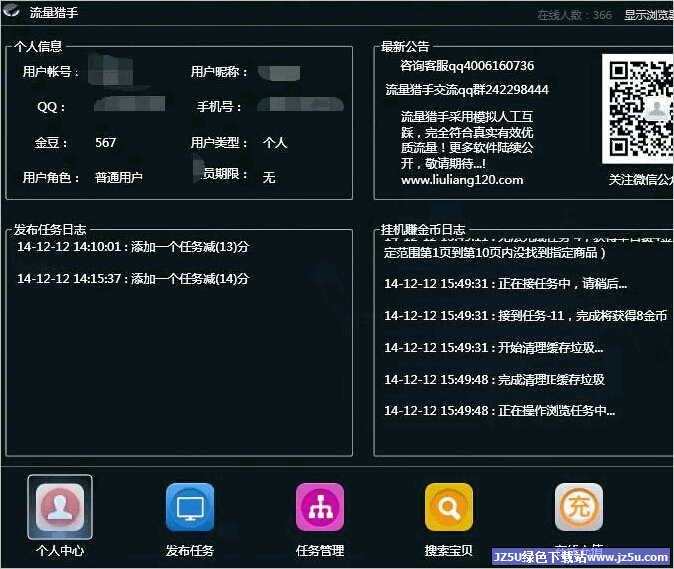Click the 用户昵称 field label
The height and width of the screenshot is (569, 674).
[x=219, y=71]
